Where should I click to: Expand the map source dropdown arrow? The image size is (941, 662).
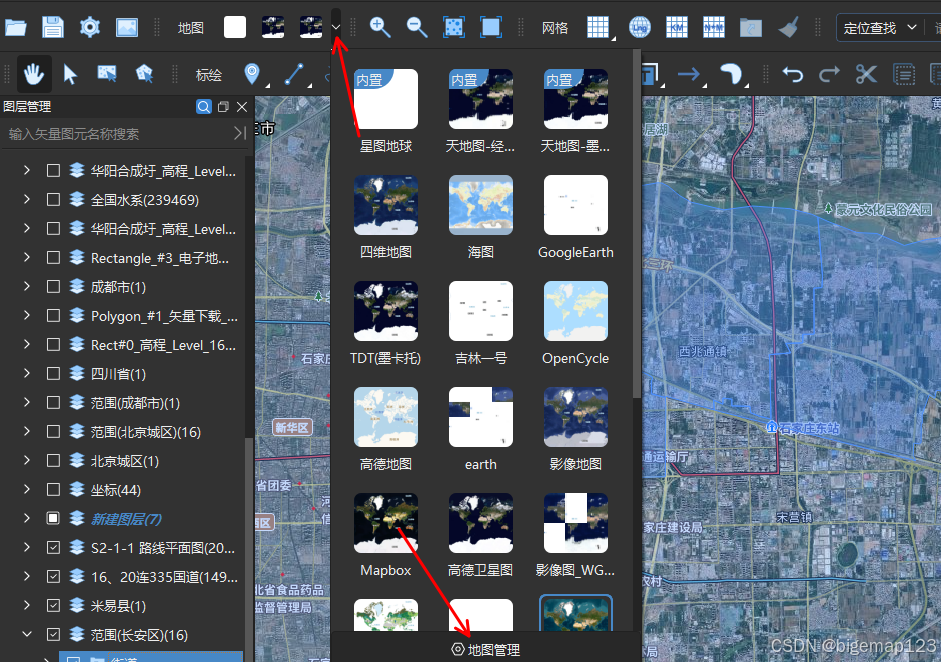[336, 28]
